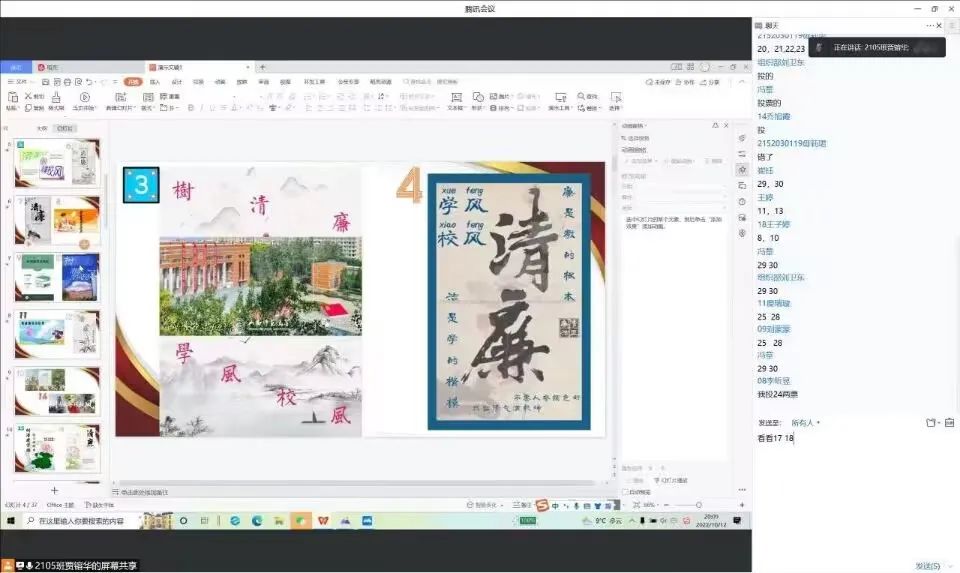Click the Windows Start button
960x573 pixels.
10,521
